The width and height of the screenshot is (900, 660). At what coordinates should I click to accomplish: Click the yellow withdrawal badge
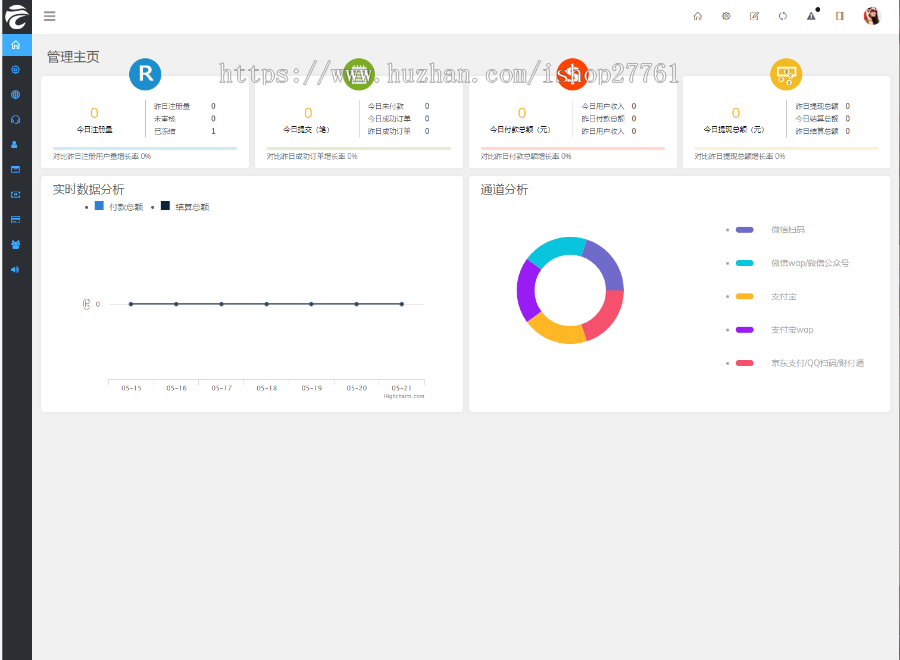point(786,74)
